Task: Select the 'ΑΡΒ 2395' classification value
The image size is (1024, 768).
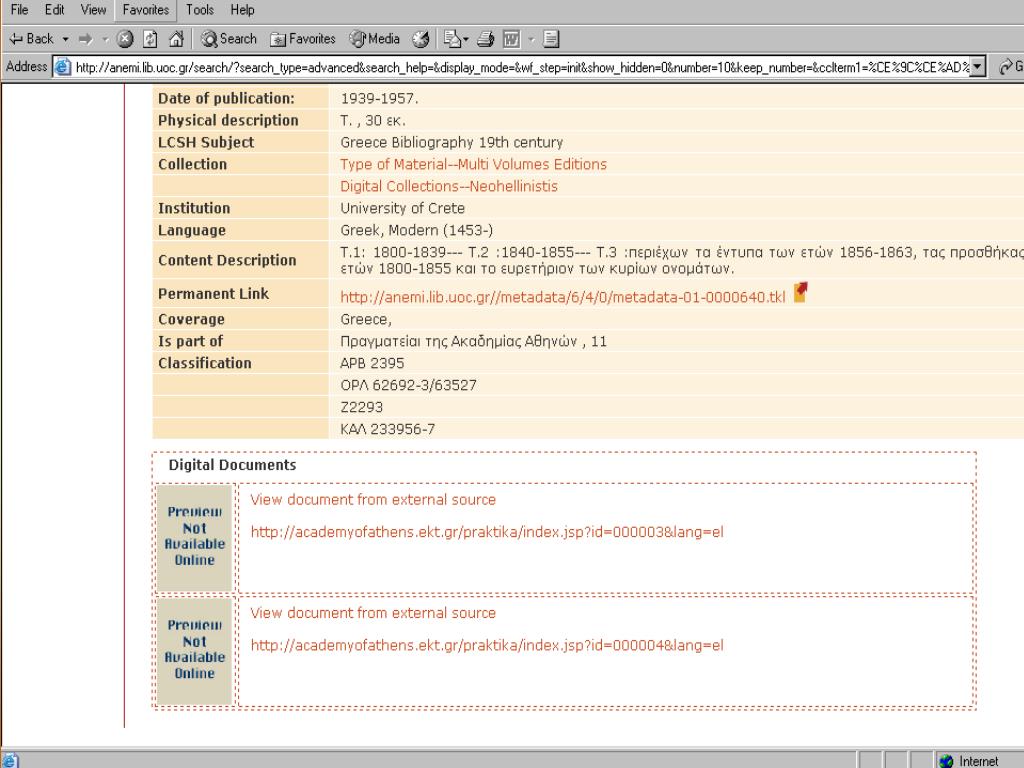Action: [x=372, y=363]
